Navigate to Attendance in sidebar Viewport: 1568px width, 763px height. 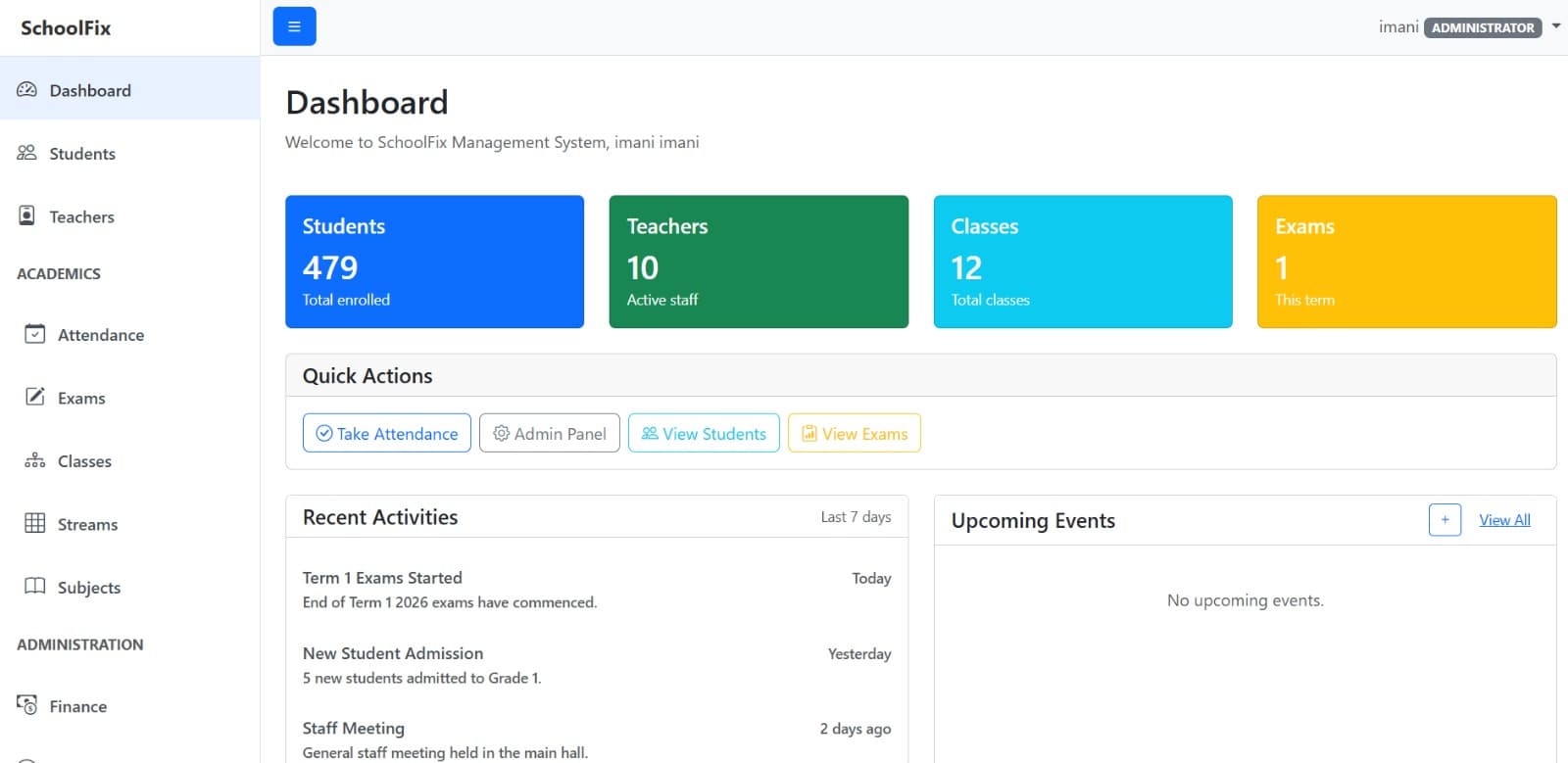(129, 334)
